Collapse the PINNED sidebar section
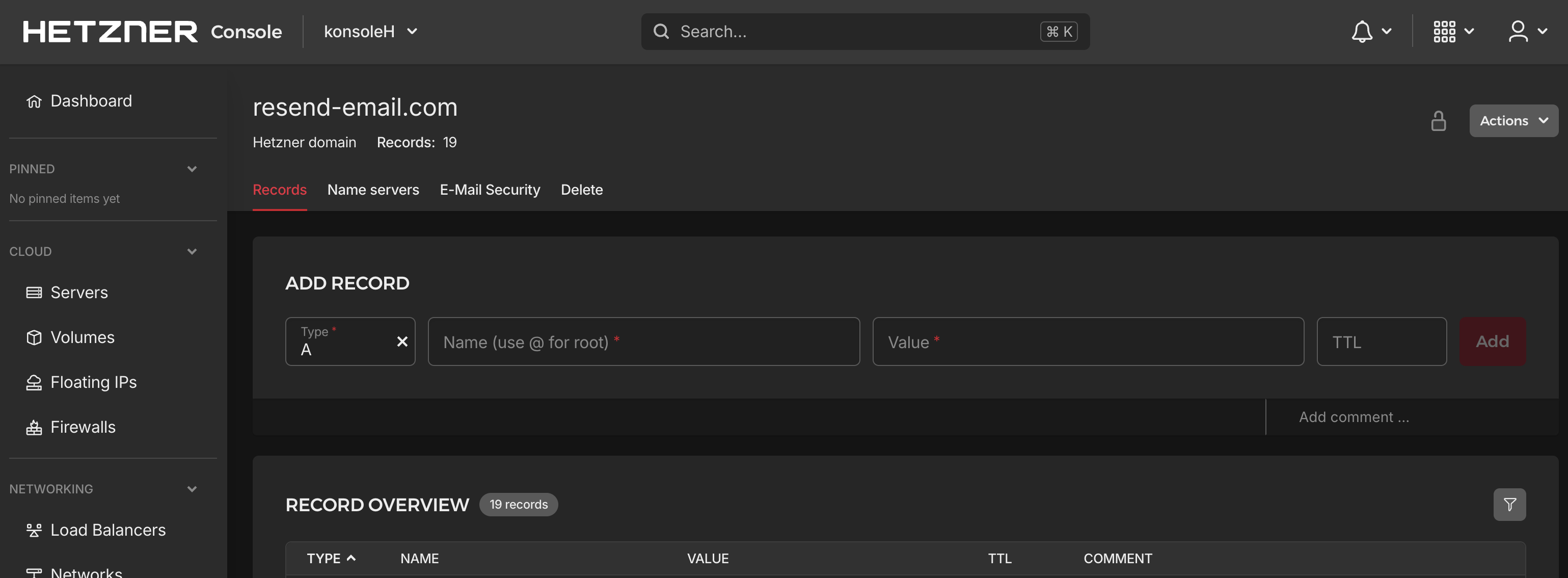 click(192, 169)
